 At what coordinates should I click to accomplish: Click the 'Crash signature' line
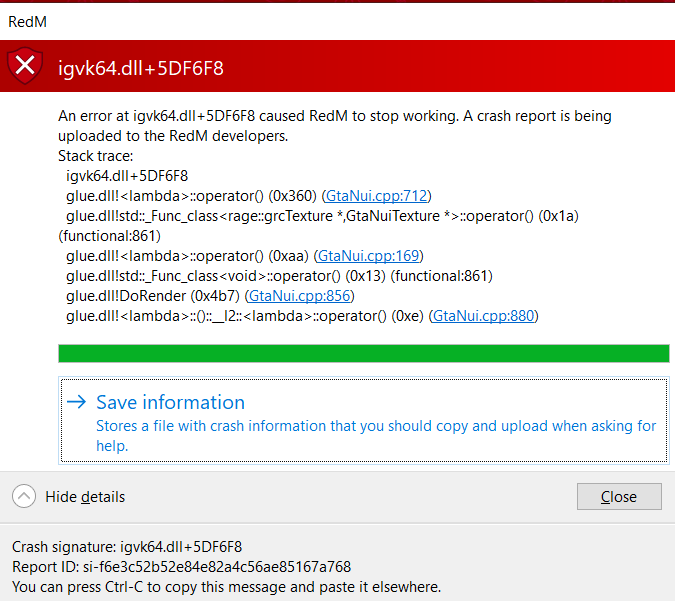127,547
